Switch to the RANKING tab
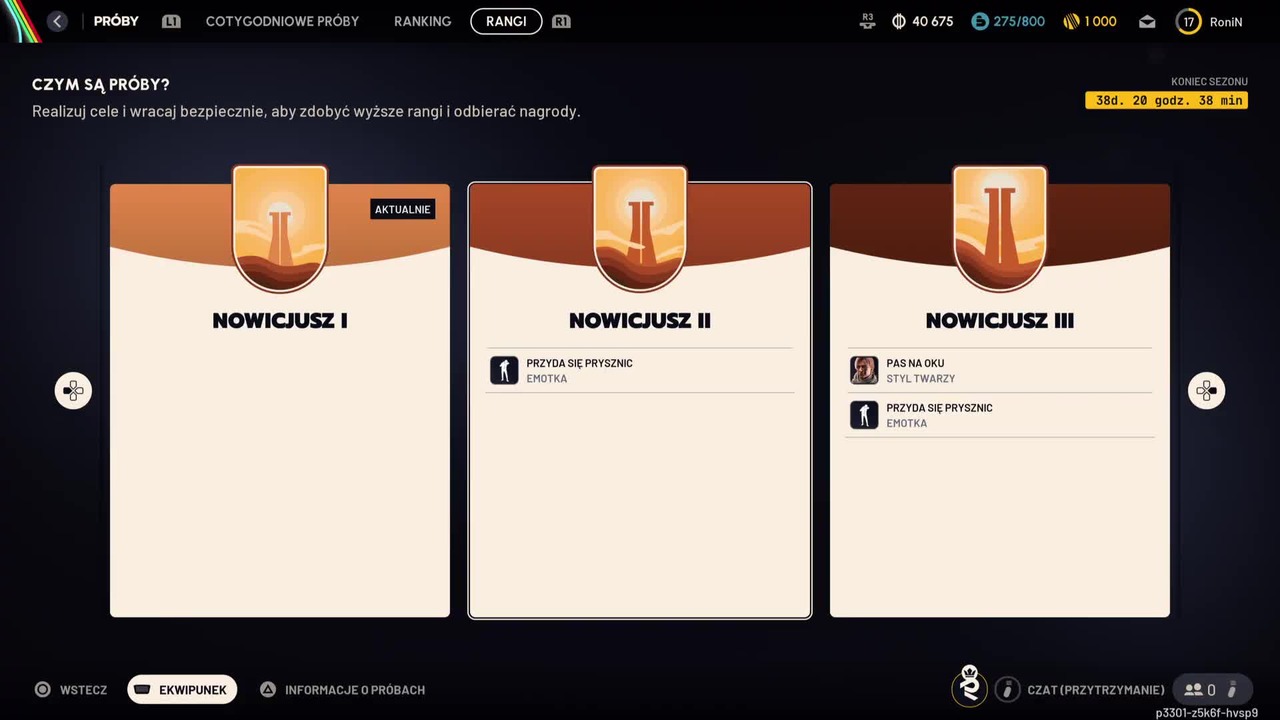Screen dimensions: 1280x720 tap(422, 21)
